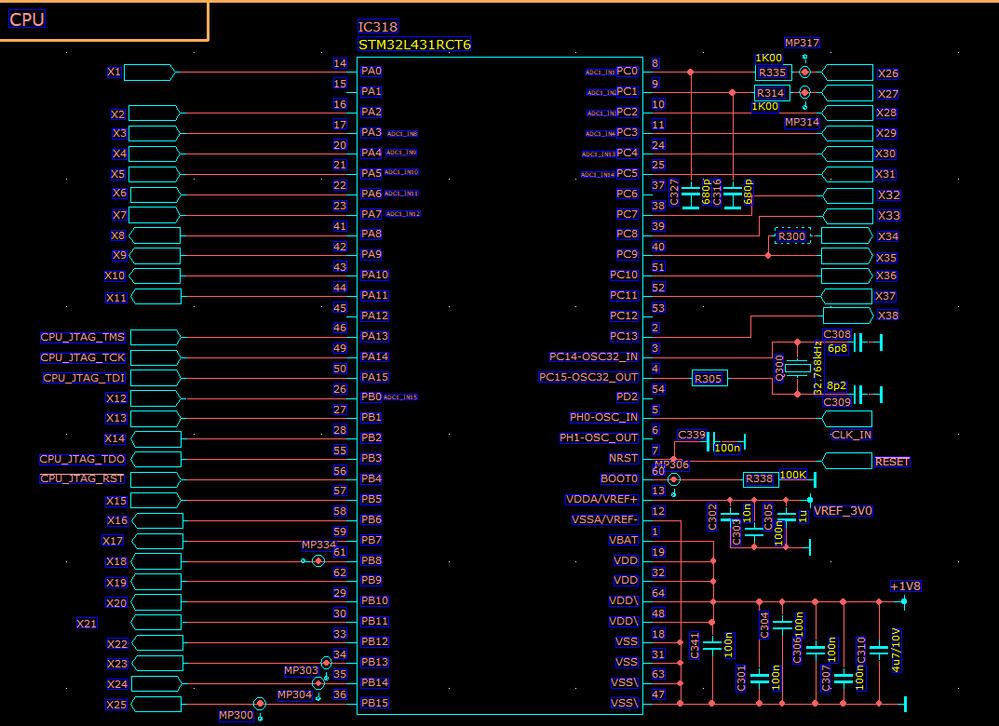Select the X25 port connector

click(x=156, y=704)
